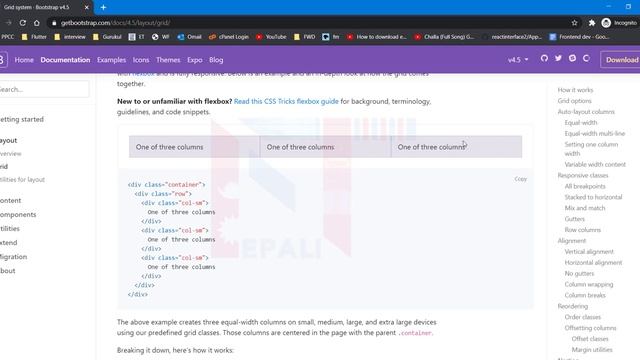Expand Getting started in sidebar
Viewport: 640px width, 360px height.
tap(22, 119)
